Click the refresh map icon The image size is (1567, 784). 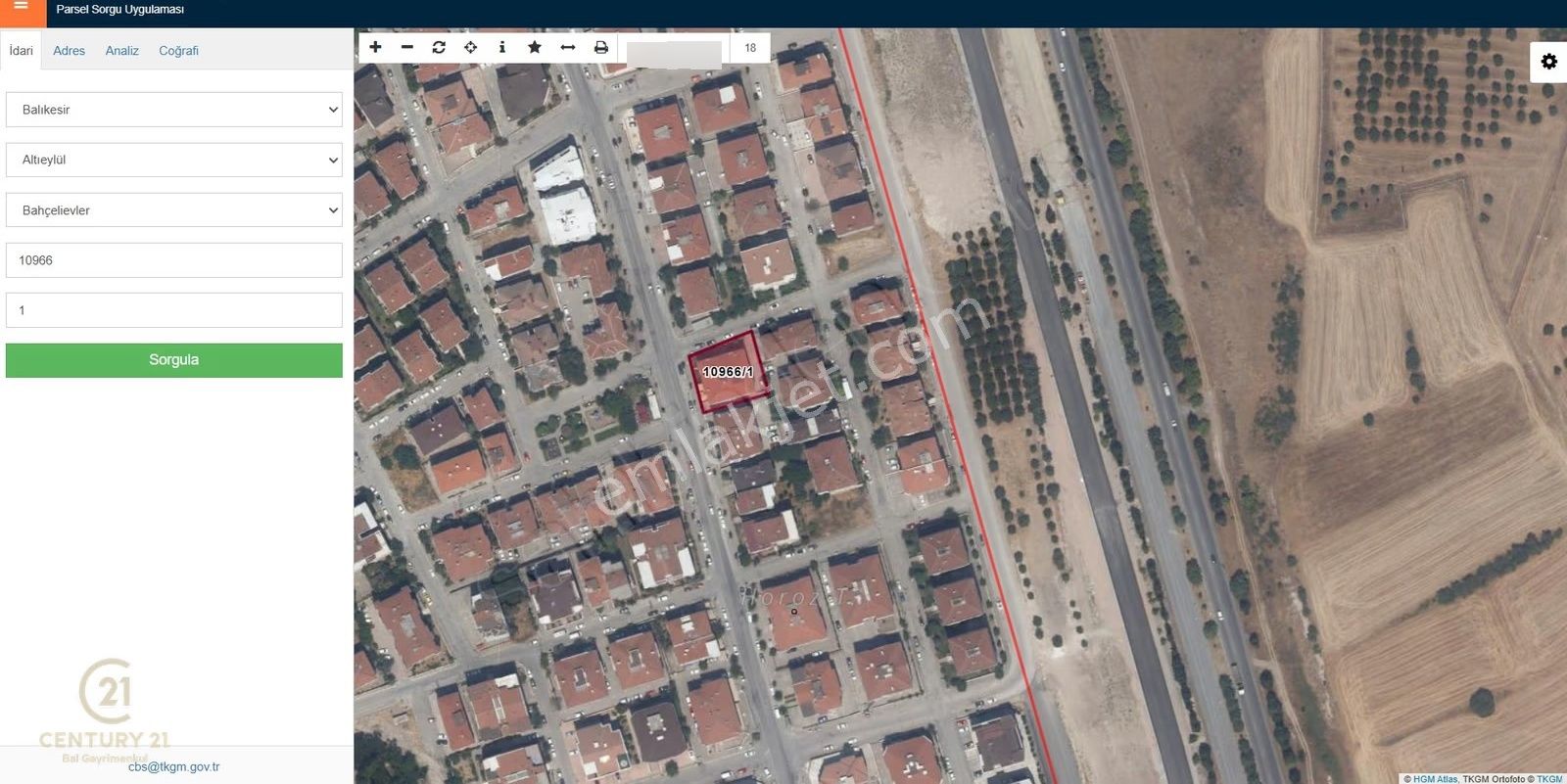point(439,47)
